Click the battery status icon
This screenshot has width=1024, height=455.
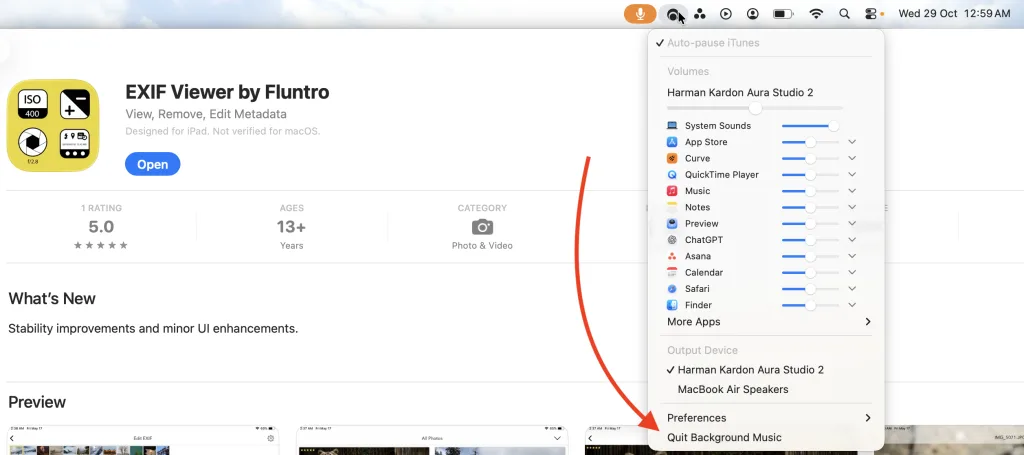[783, 14]
